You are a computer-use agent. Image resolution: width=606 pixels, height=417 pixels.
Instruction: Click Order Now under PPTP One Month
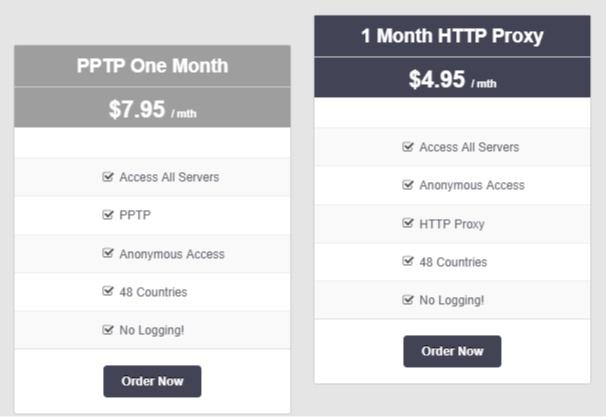(x=152, y=381)
